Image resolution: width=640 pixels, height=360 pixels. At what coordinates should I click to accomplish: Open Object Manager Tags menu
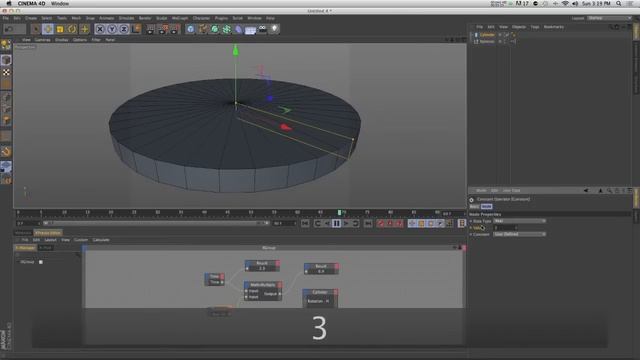pyautogui.click(x=535, y=27)
